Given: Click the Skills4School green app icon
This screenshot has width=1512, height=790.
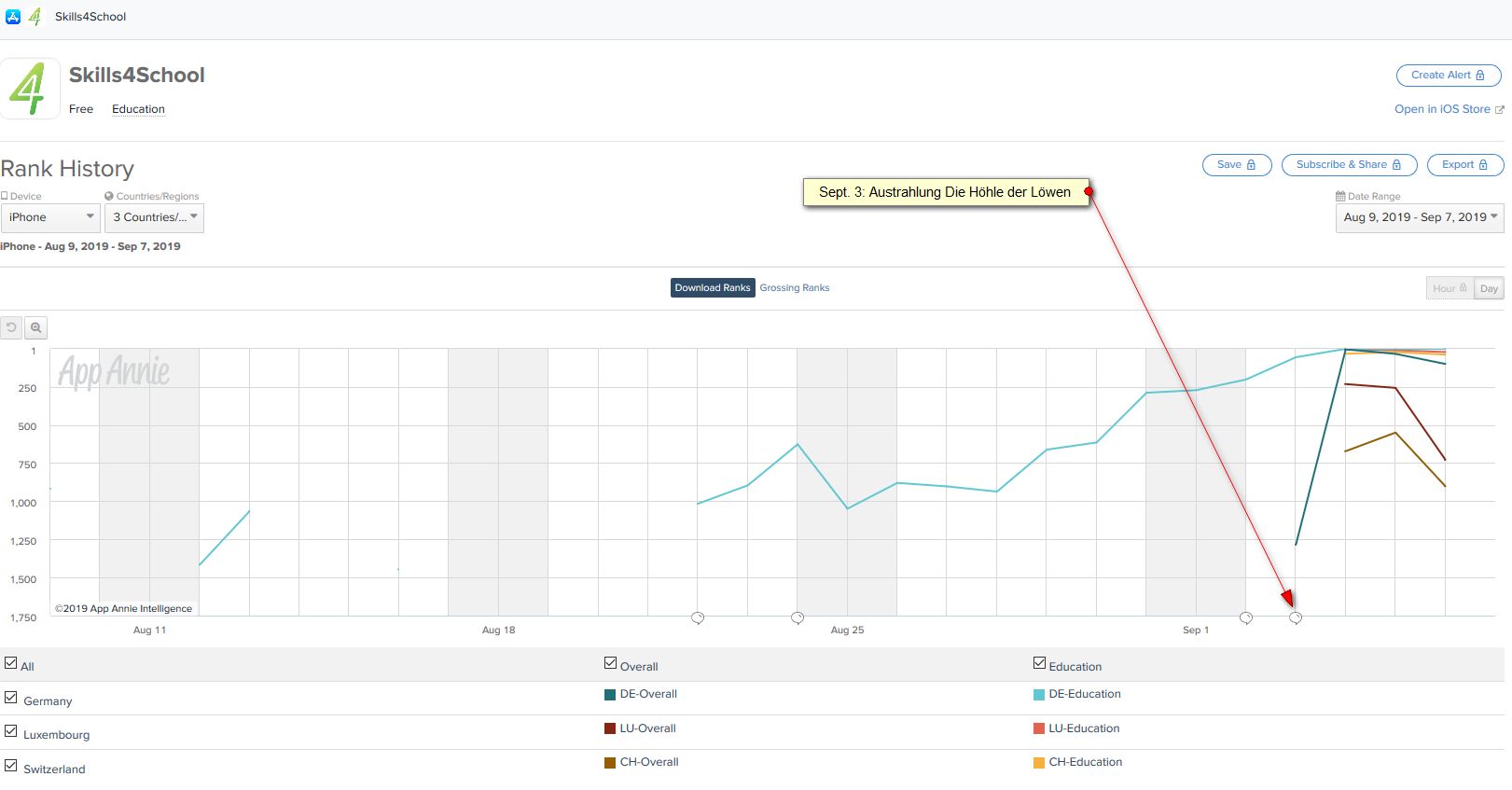Looking at the screenshot, I should coord(29,89).
